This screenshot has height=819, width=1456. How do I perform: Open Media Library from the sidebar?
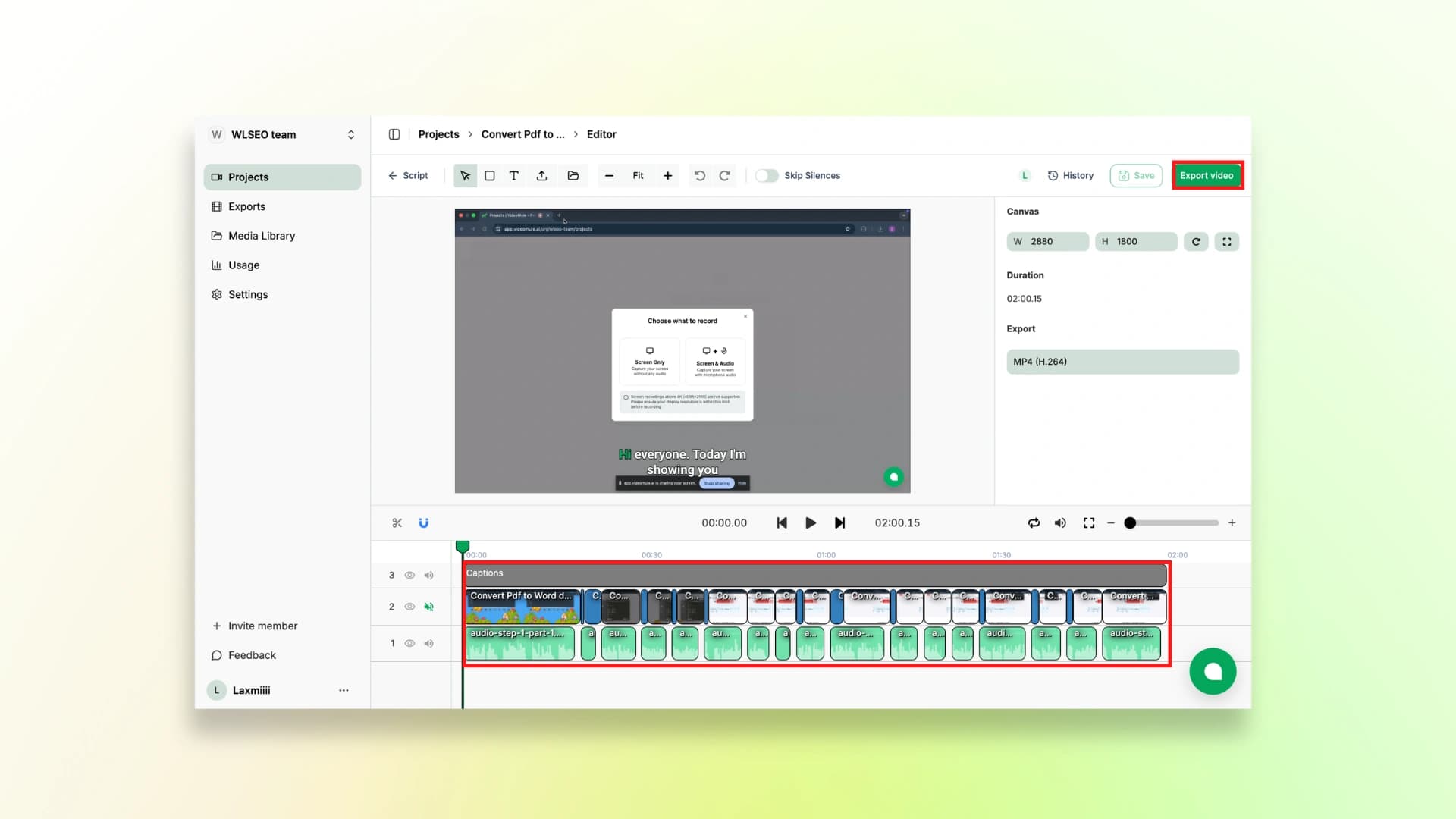click(261, 235)
